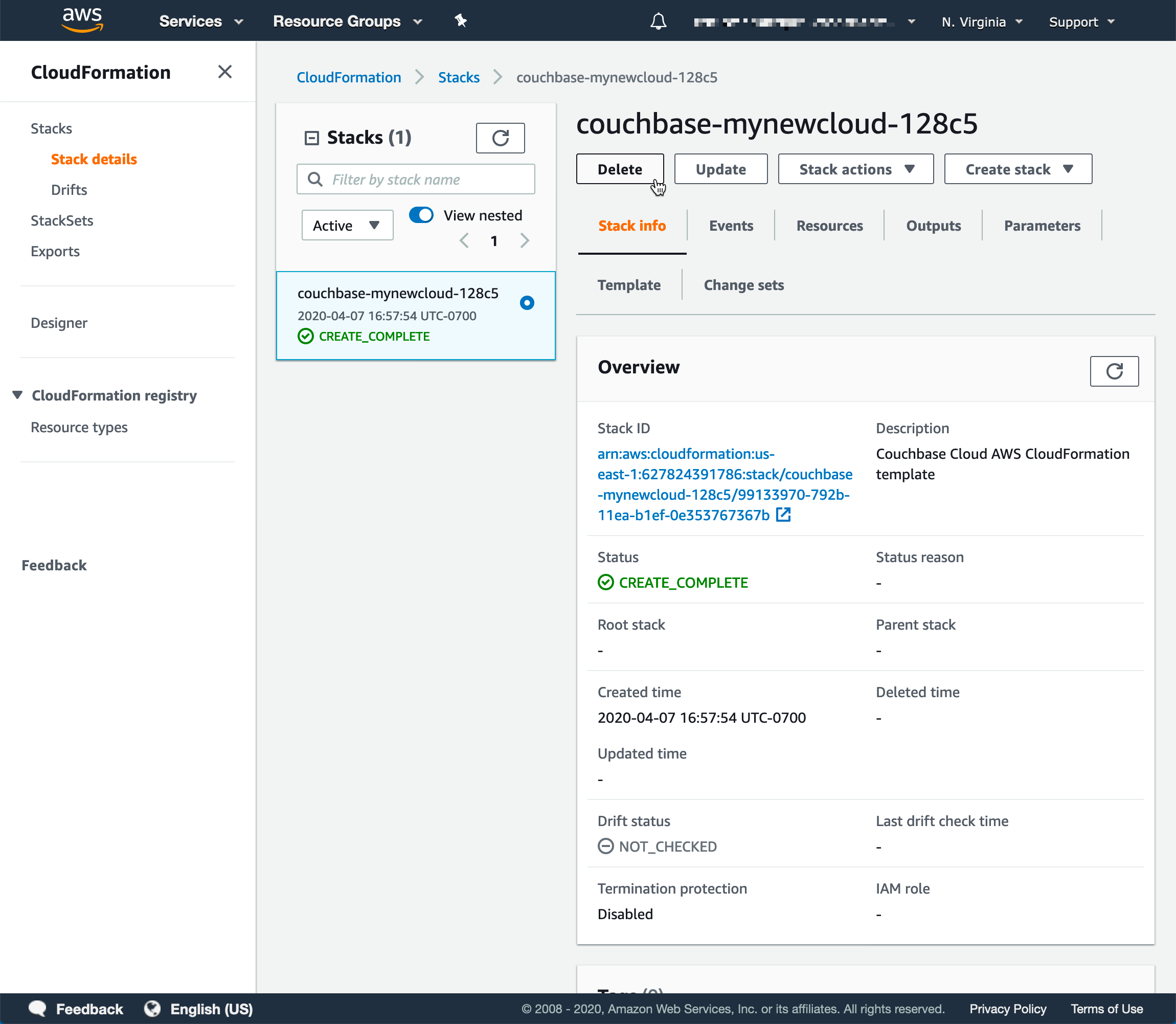Screen dimensions: 1176x1024
Task: Open Feedback using the speech bubble icon
Action: pos(36,1008)
